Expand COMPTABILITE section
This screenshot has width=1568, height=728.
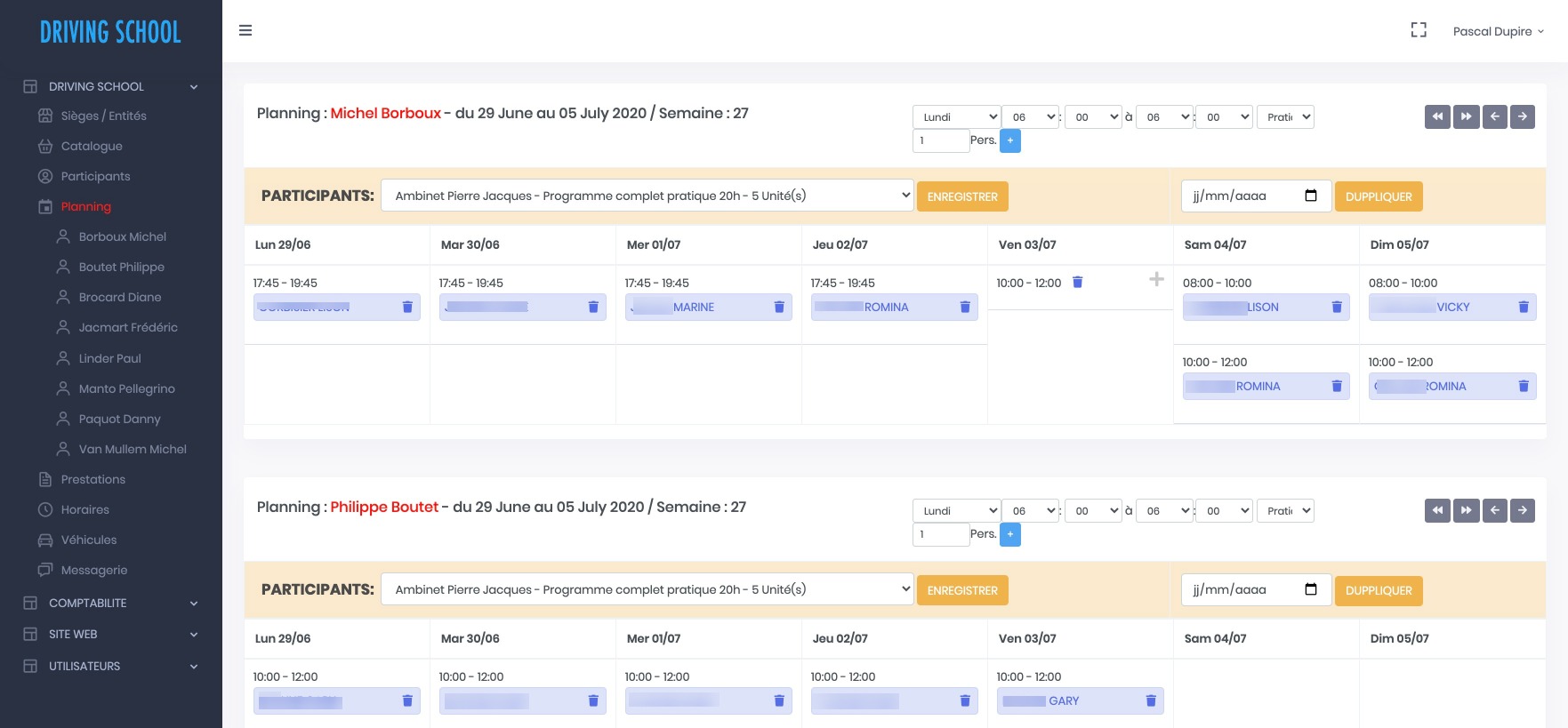tap(111, 603)
